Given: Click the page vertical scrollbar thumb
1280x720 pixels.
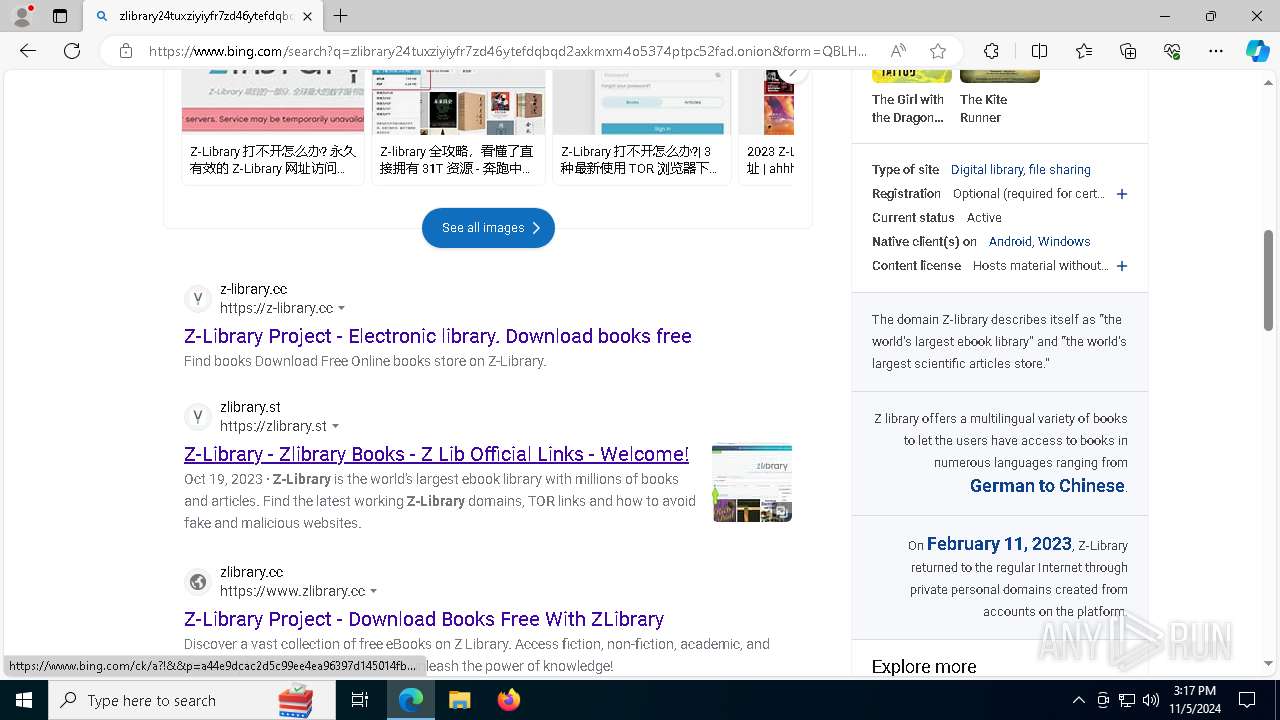Looking at the screenshot, I should [x=1268, y=280].
